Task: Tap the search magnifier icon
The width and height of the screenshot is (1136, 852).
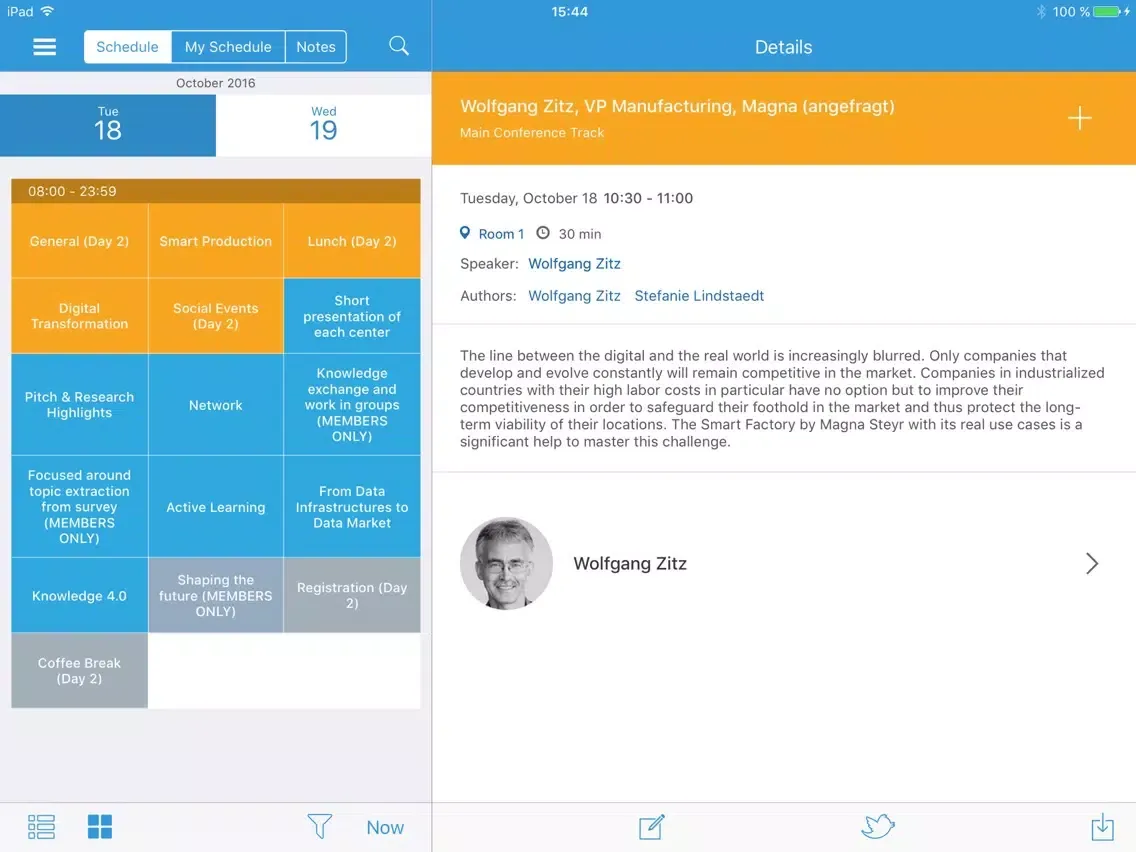Action: (398, 46)
